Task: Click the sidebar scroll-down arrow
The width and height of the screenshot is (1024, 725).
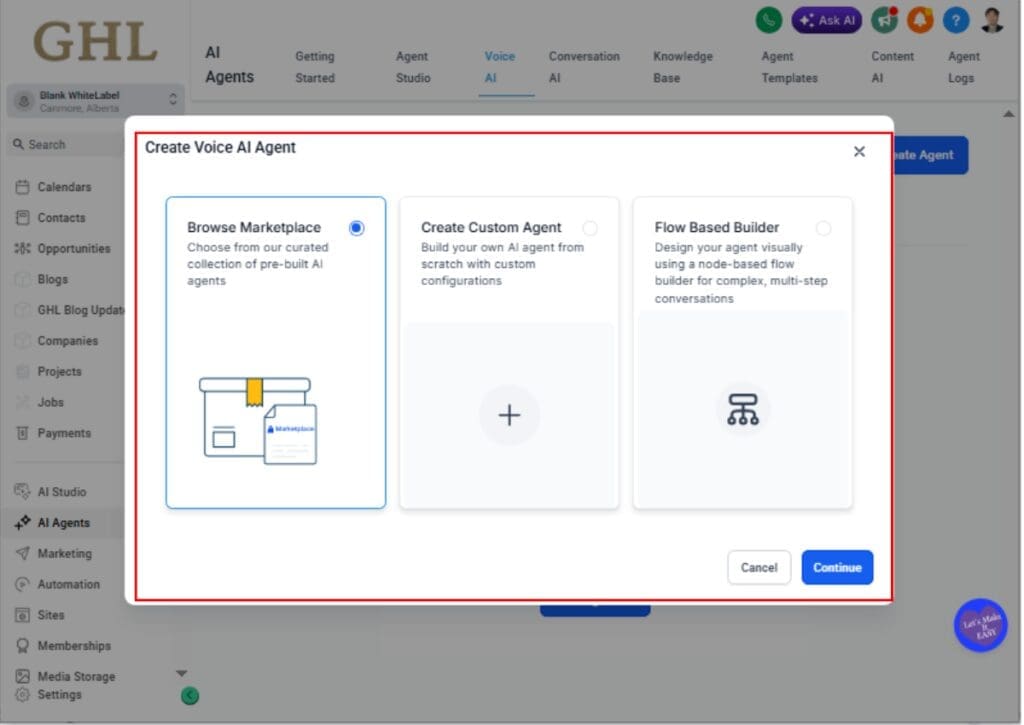Action: point(182,673)
